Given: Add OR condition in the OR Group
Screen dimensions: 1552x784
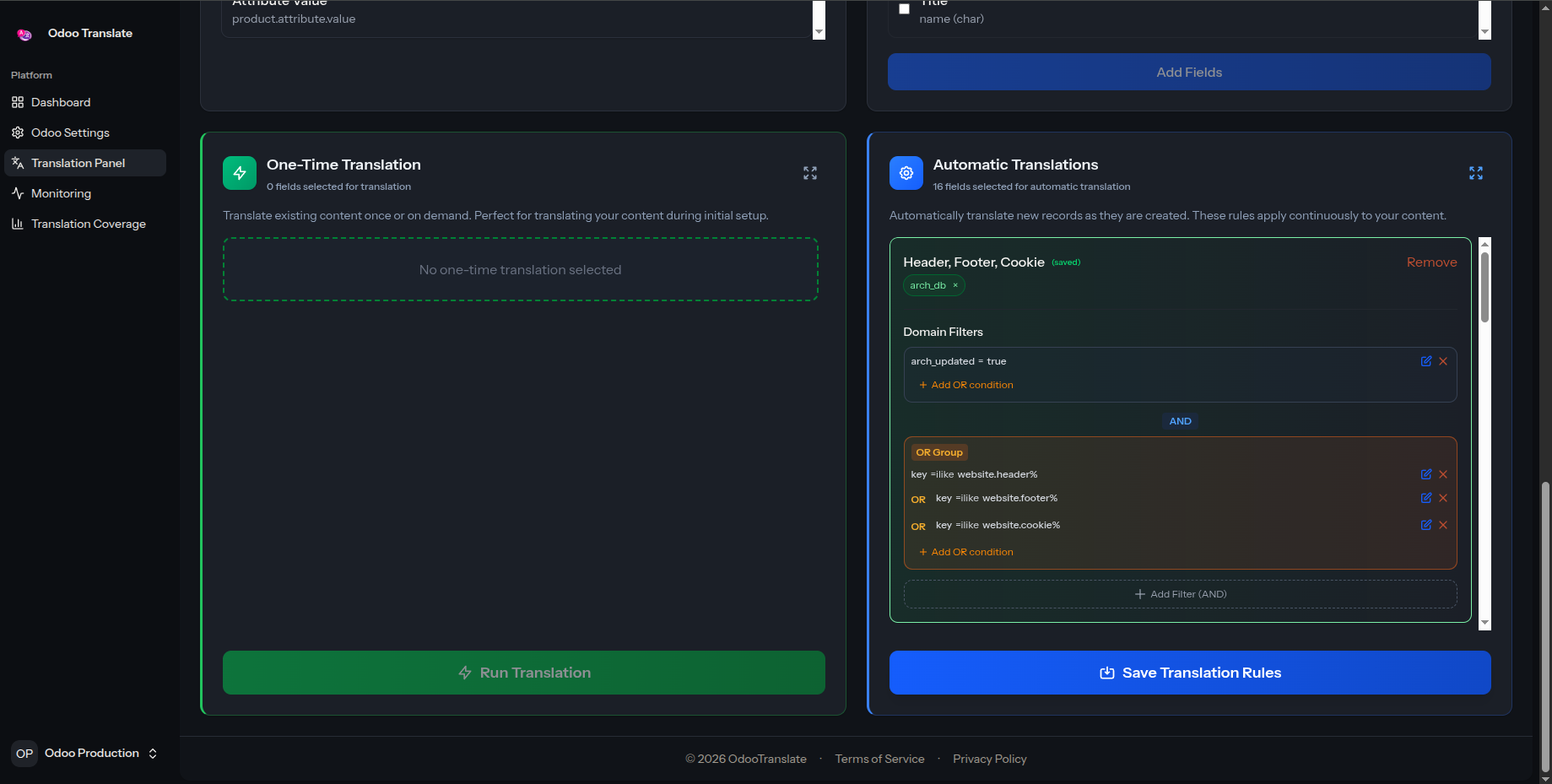Looking at the screenshot, I should [x=966, y=552].
